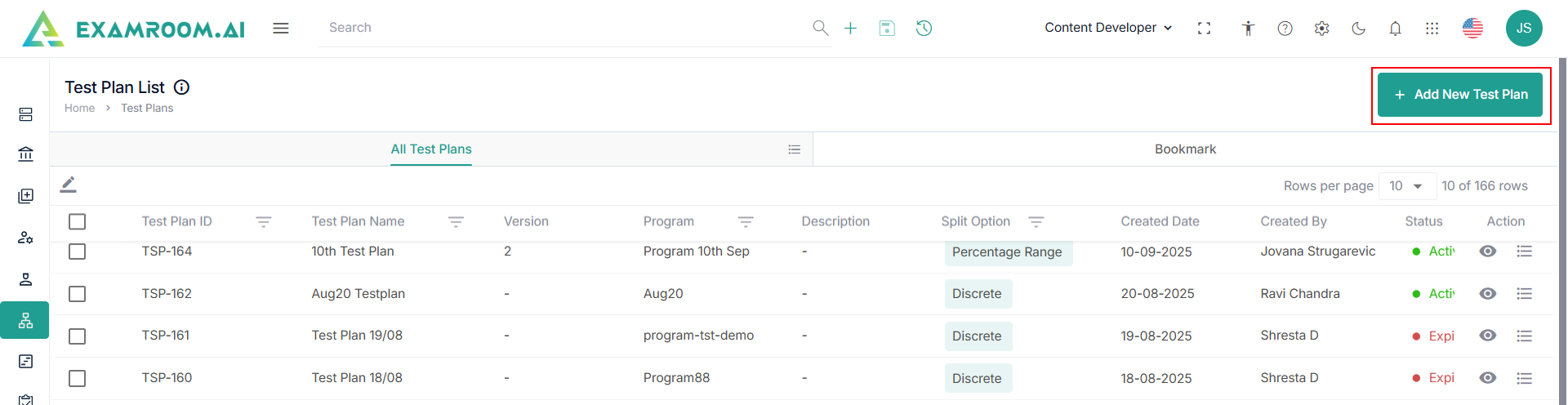Switch to the Bookmark tab
The height and width of the screenshot is (405, 1568).
[1185, 149]
